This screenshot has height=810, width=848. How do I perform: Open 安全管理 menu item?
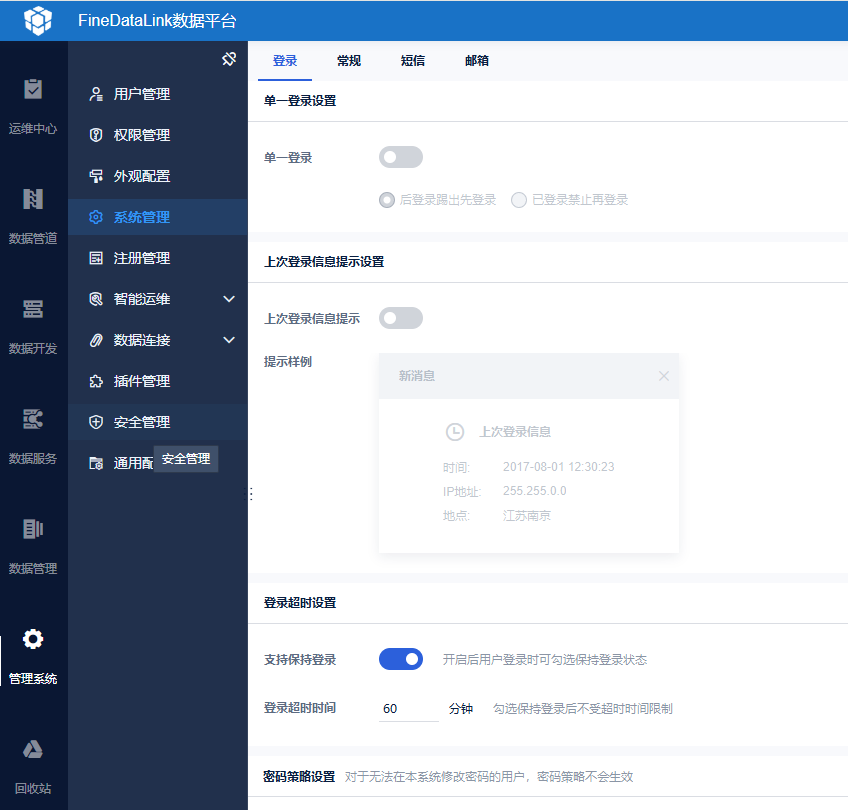[x=158, y=422]
